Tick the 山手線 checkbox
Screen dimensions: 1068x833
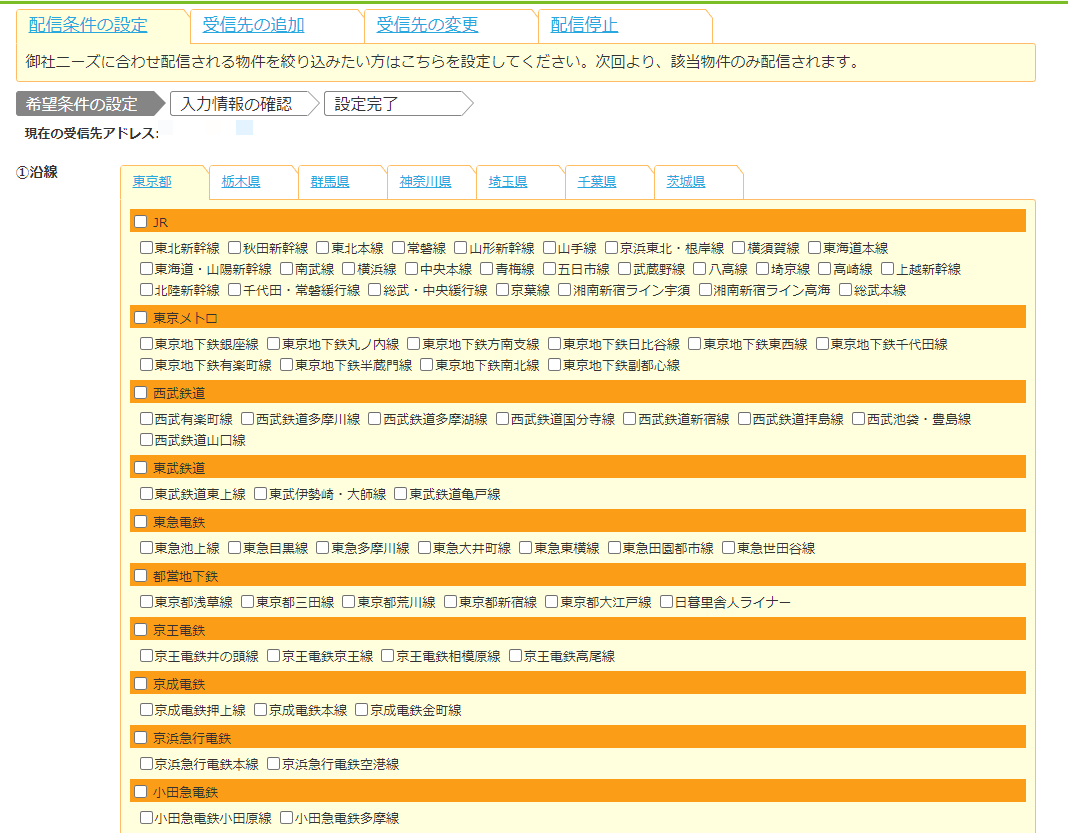(550, 247)
